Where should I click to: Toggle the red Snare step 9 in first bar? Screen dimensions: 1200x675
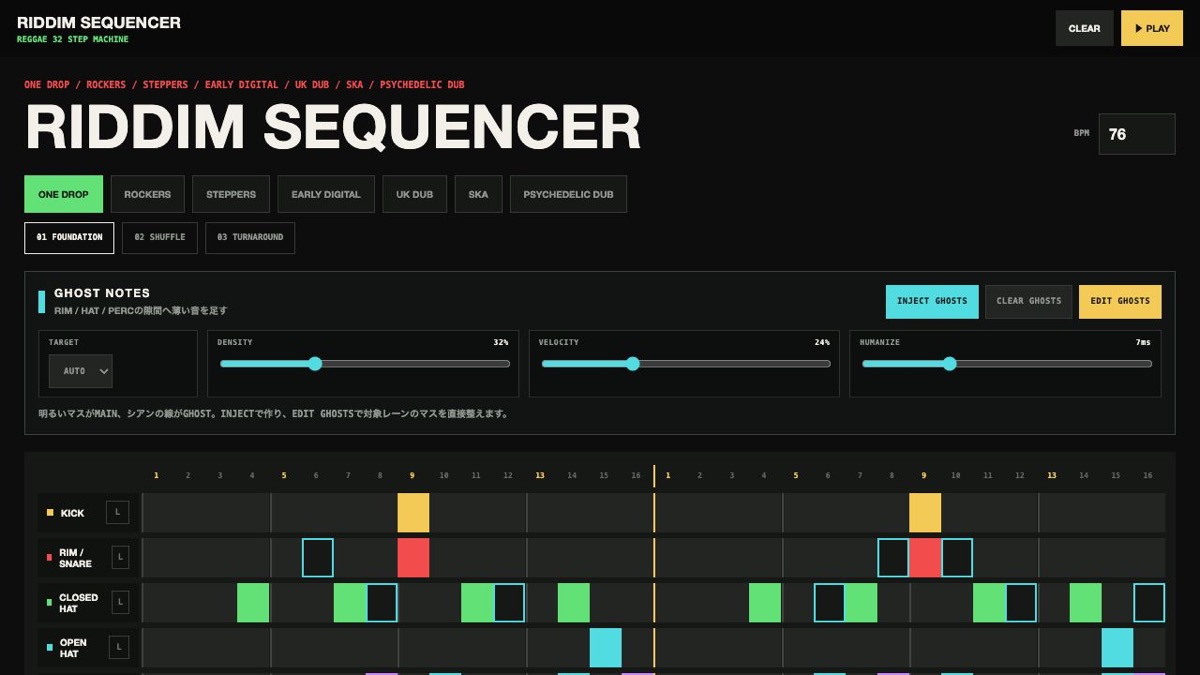pos(413,558)
